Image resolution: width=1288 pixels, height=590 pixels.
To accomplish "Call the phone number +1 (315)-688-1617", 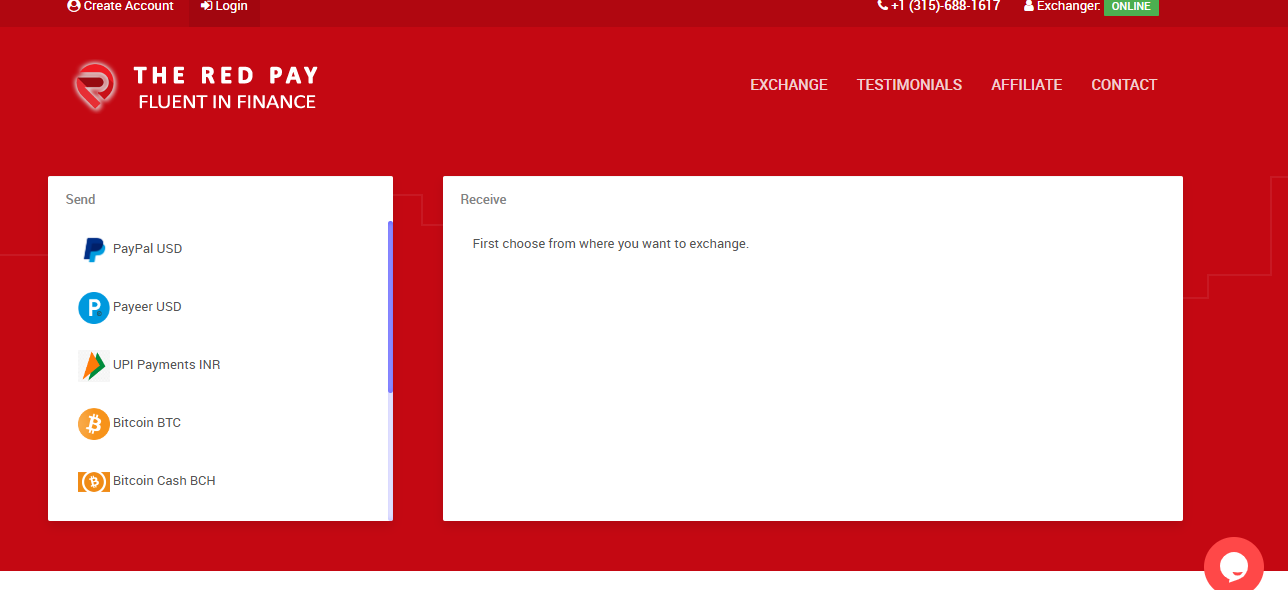I will coord(939,6).
